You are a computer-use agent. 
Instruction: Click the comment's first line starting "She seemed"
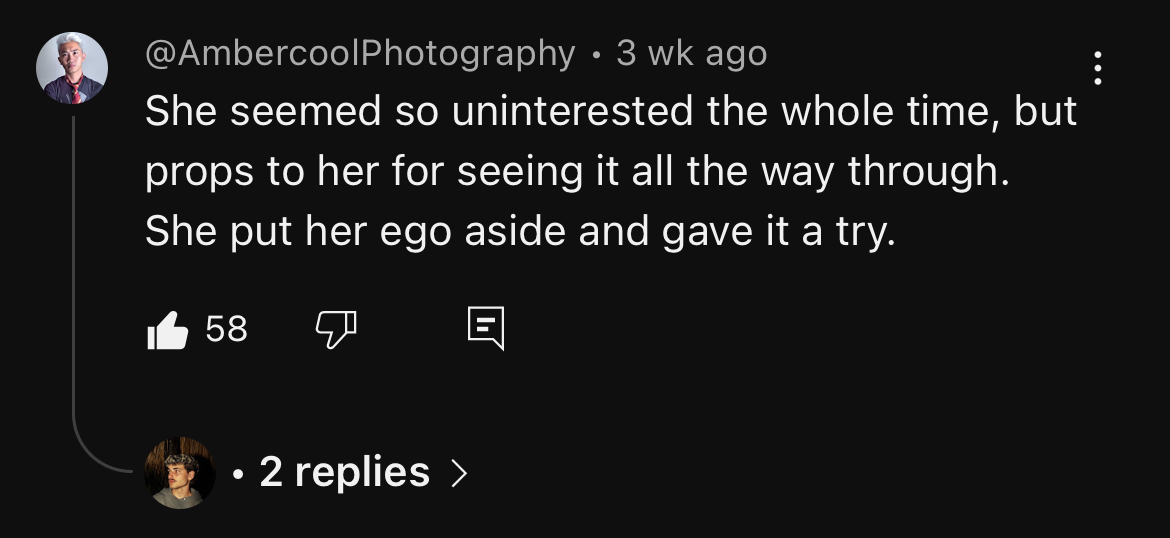coord(610,112)
